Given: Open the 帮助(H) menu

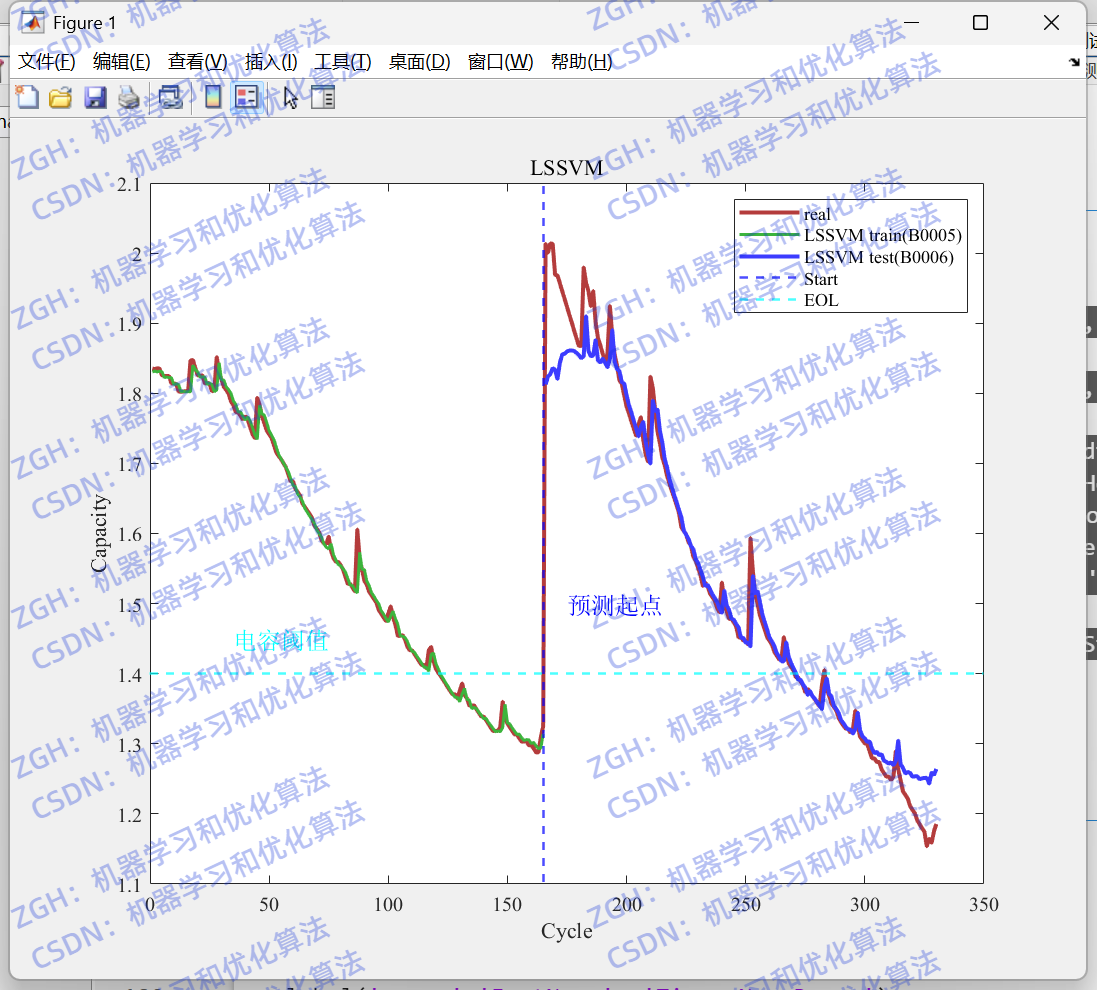Looking at the screenshot, I should (x=581, y=62).
